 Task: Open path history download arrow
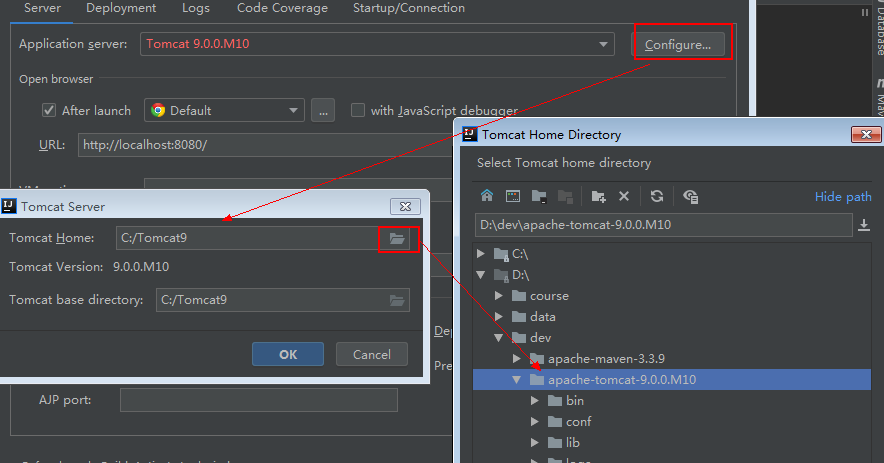point(863,225)
